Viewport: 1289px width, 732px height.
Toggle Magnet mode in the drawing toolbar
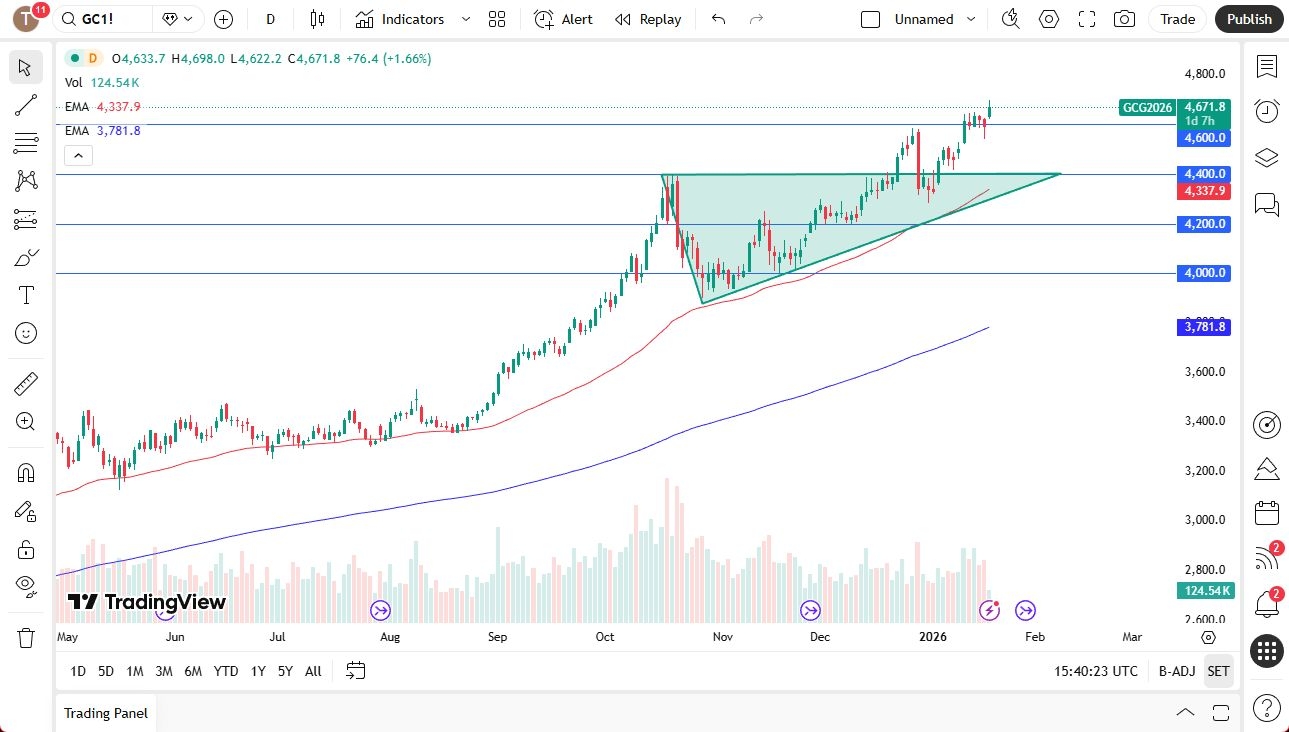[27, 471]
